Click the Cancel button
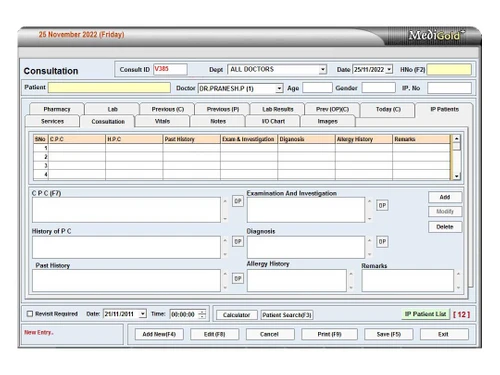500x375 pixels. pyautogui.click(x=269, y=334)
